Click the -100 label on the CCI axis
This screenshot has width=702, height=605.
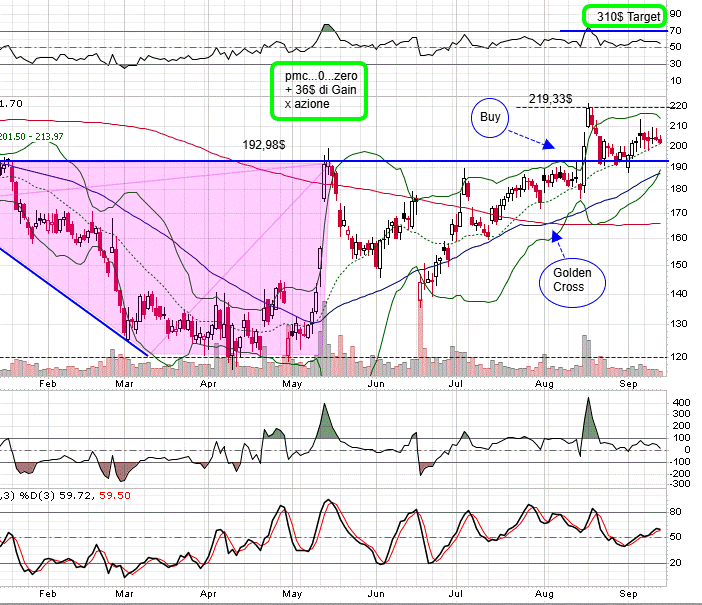click(679, 462)
